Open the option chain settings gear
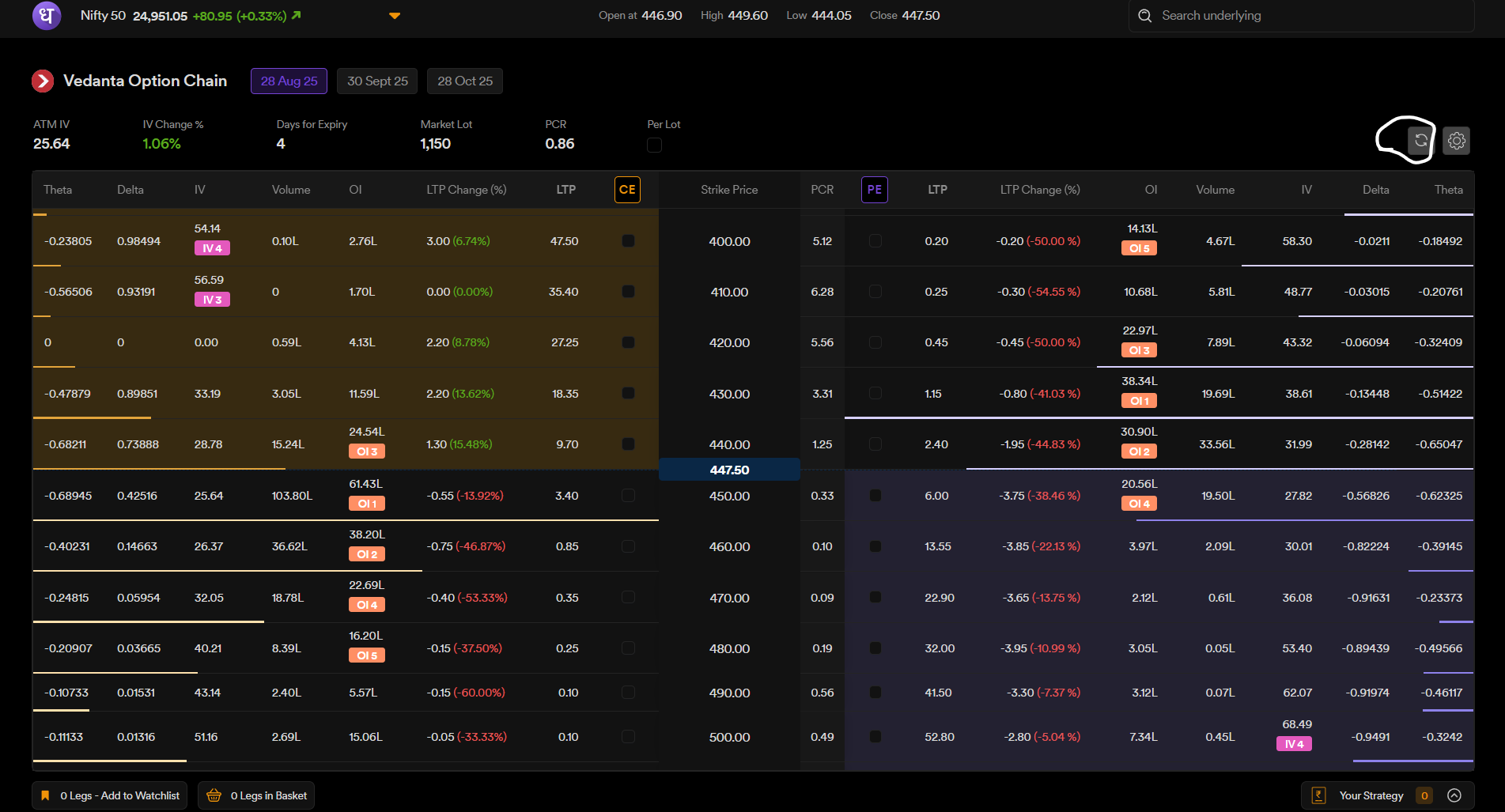The height and width of the screenshot is (812, 1505). pos(1456,141)
